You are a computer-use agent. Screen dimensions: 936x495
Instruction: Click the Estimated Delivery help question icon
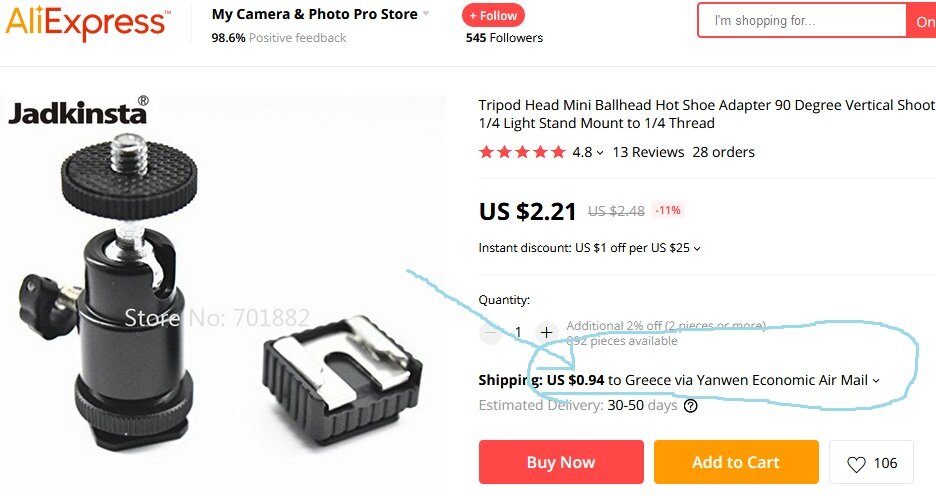click(691, 406)
